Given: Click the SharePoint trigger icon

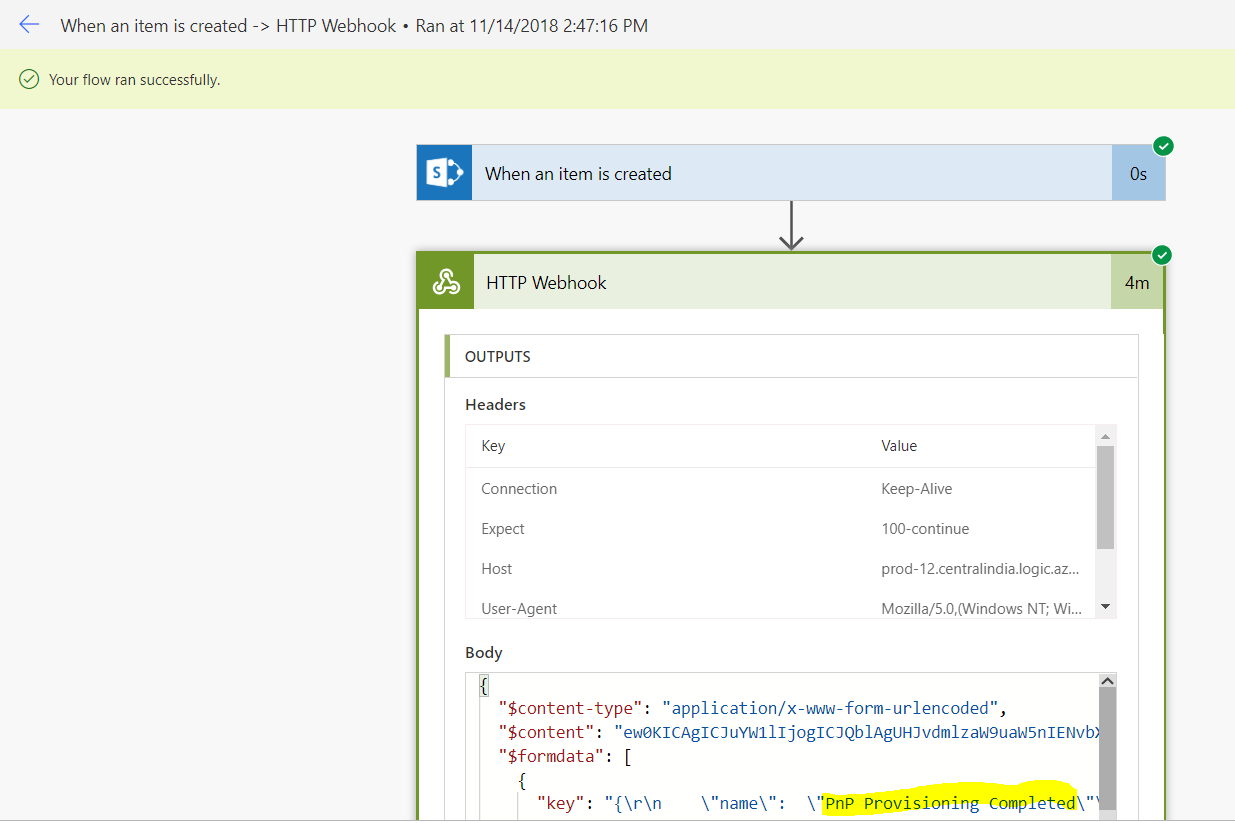Looking at the screenshot, I should point(445,173).
